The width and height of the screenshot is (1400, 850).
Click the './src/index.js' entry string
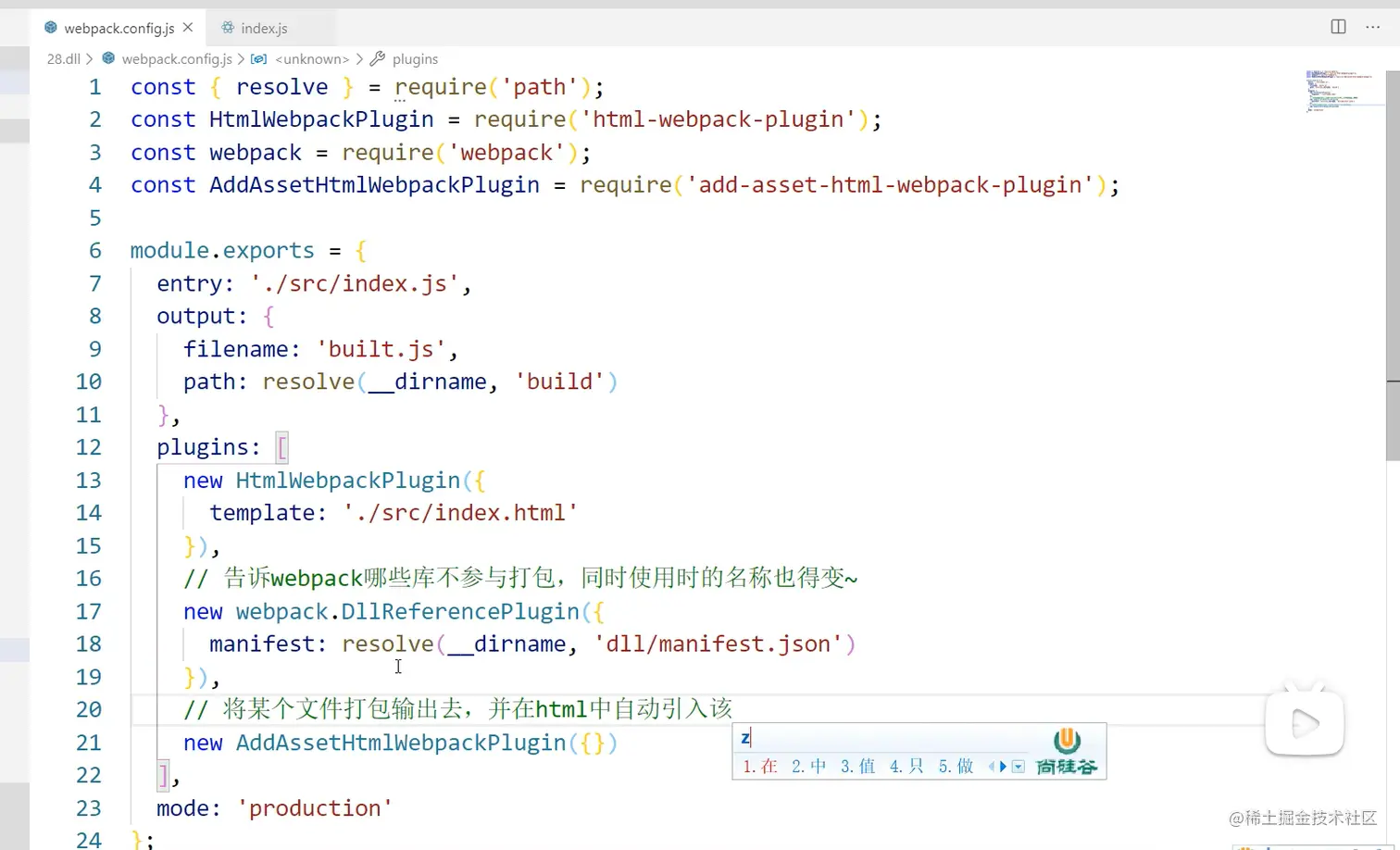[x=355, y=283]
